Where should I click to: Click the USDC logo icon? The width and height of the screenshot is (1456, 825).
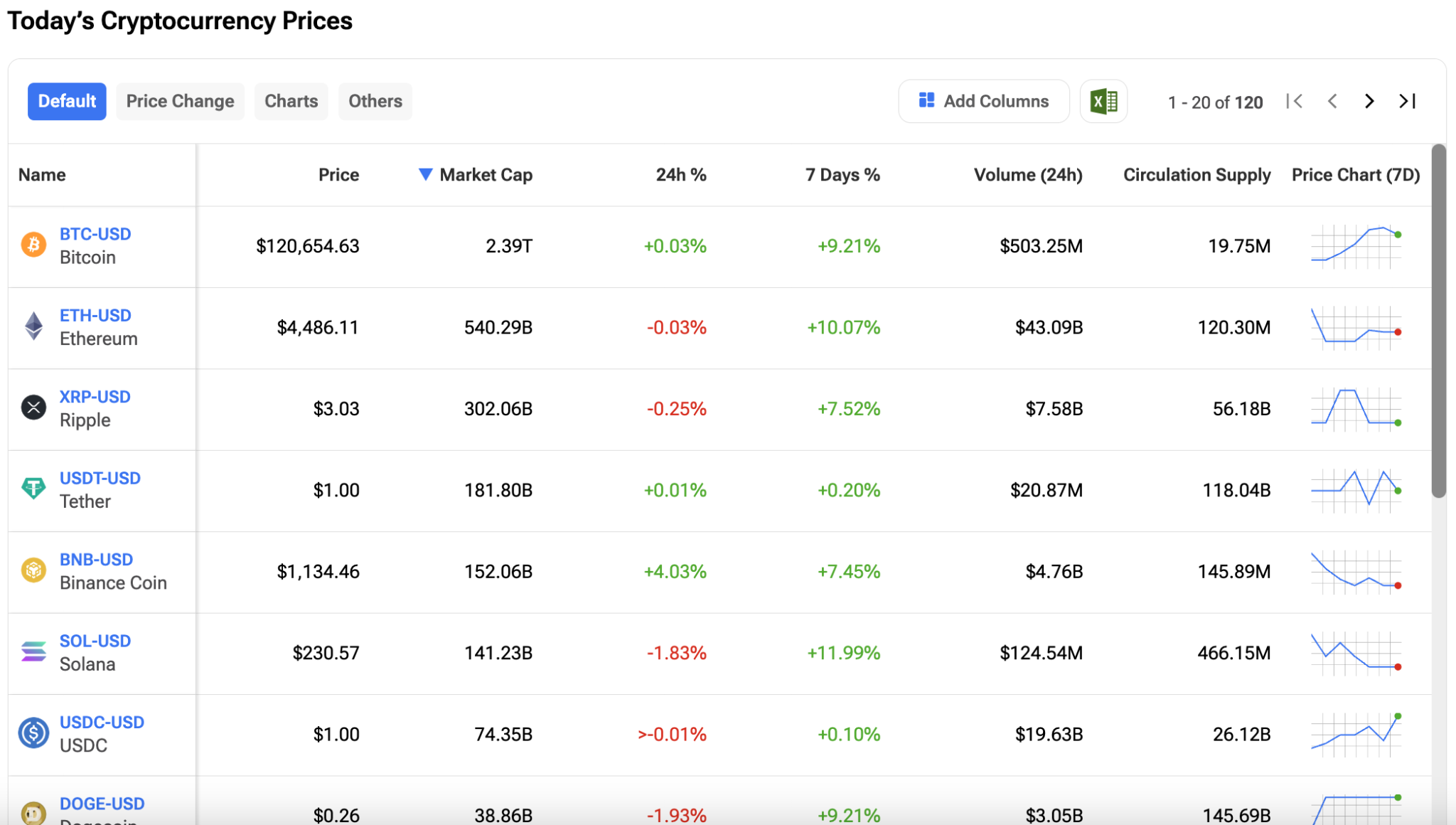33,733
